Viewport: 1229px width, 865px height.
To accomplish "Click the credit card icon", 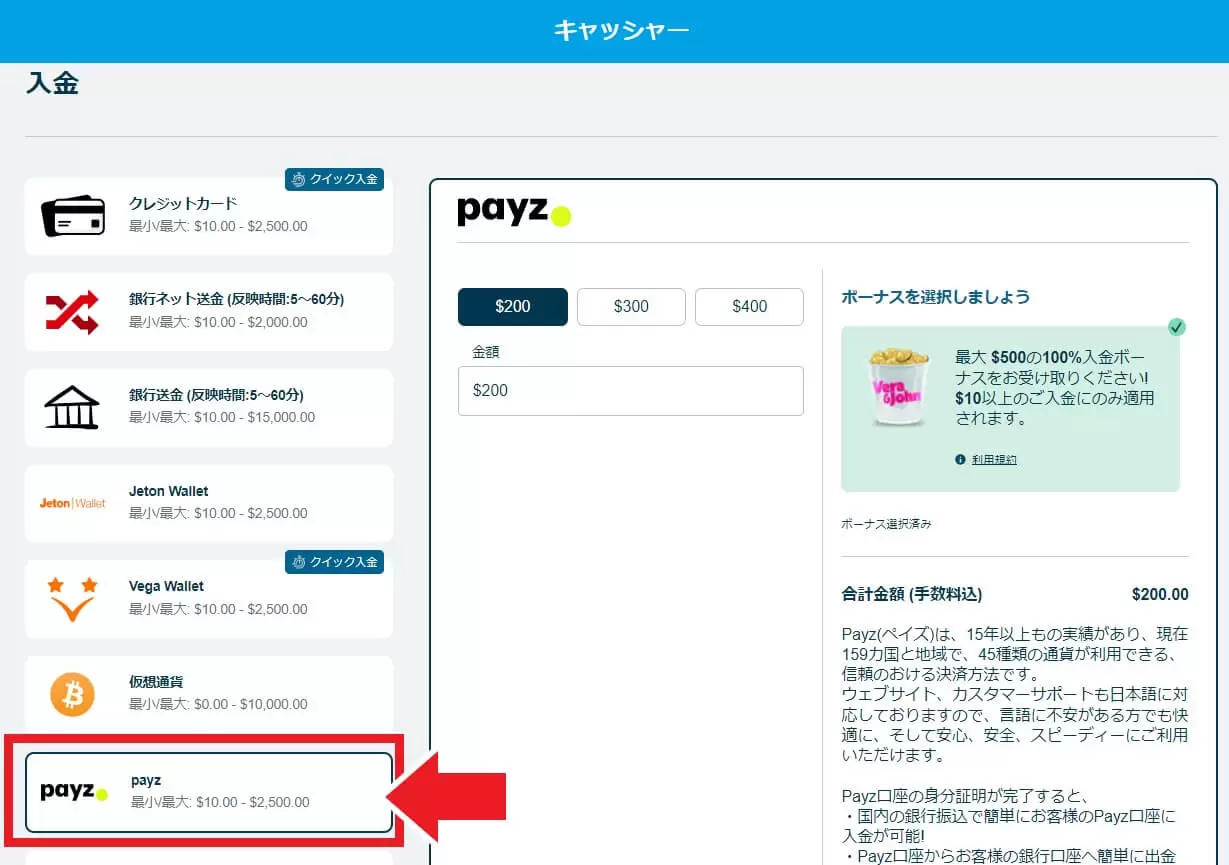I will pos(73,215).
